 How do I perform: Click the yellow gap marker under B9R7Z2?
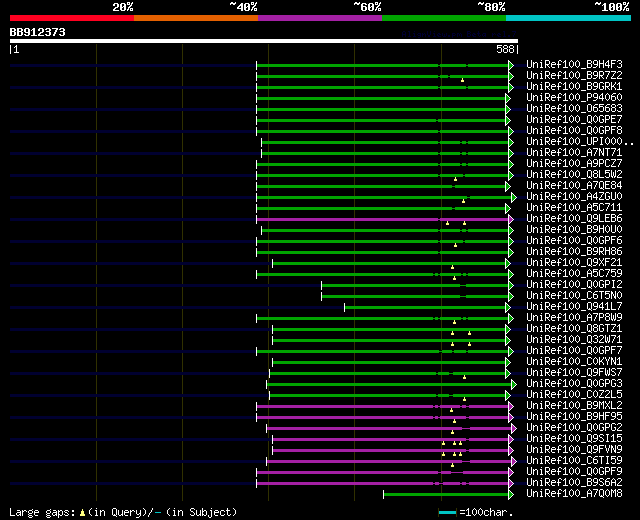pyautogui.click(x=462, y=80)
